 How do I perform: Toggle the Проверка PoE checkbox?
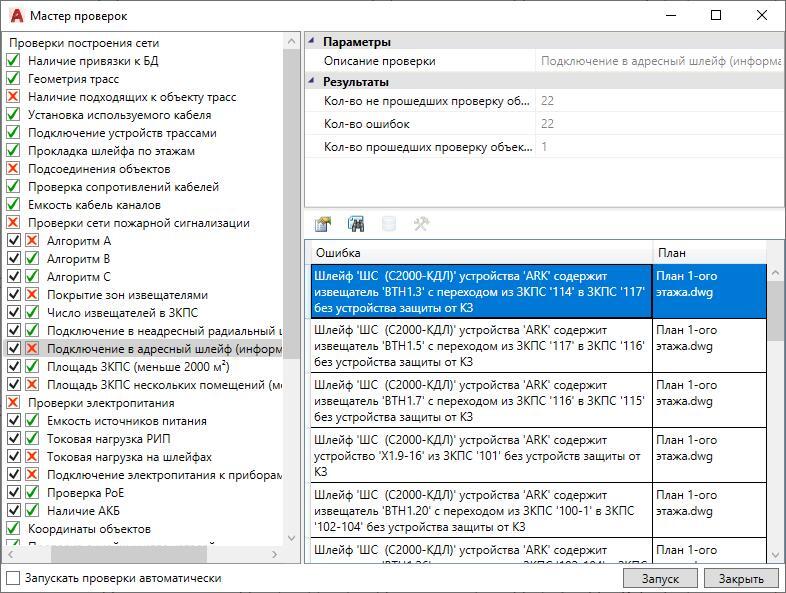(x=13, y=493)
